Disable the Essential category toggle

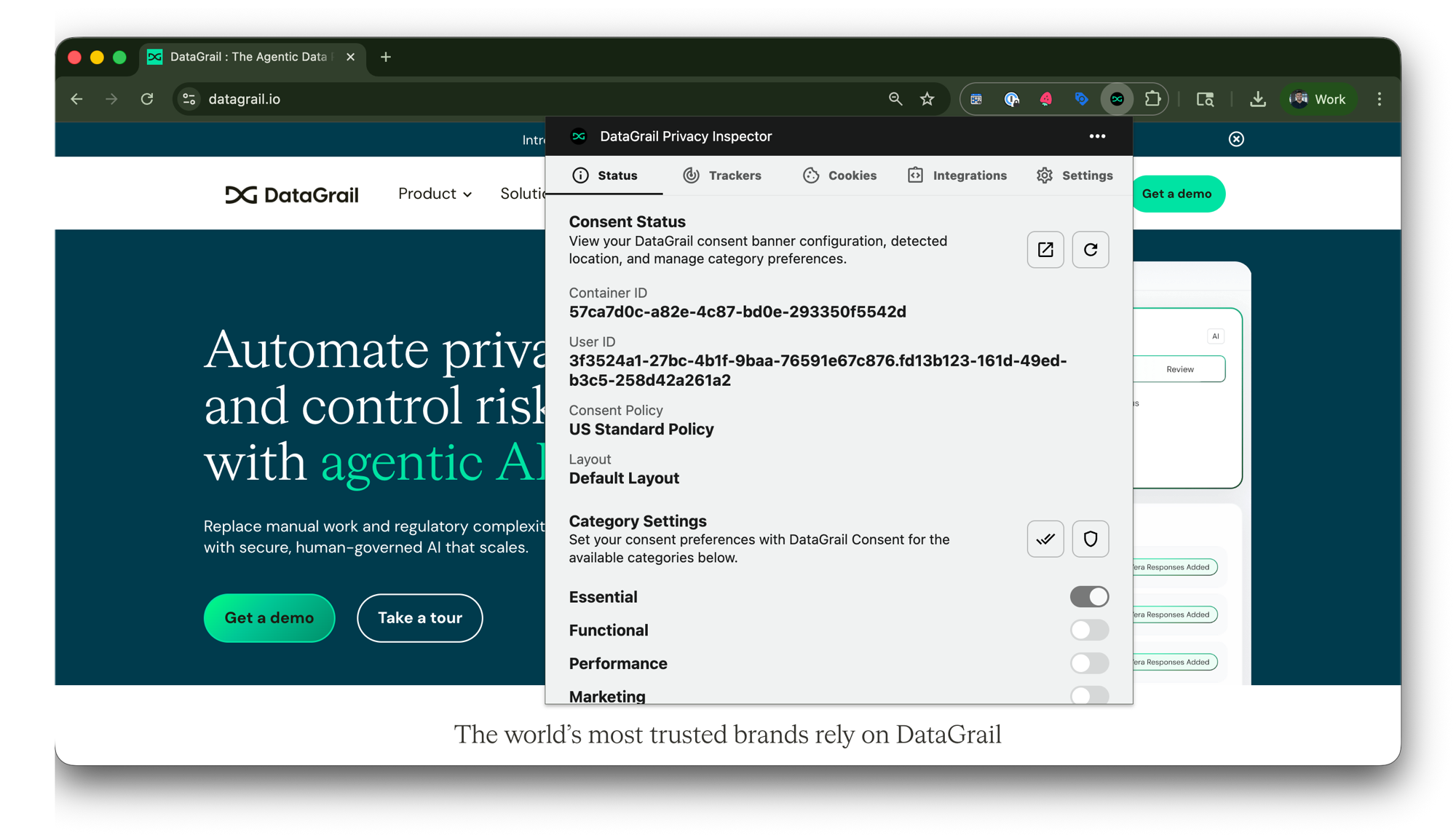point(1089,596)
